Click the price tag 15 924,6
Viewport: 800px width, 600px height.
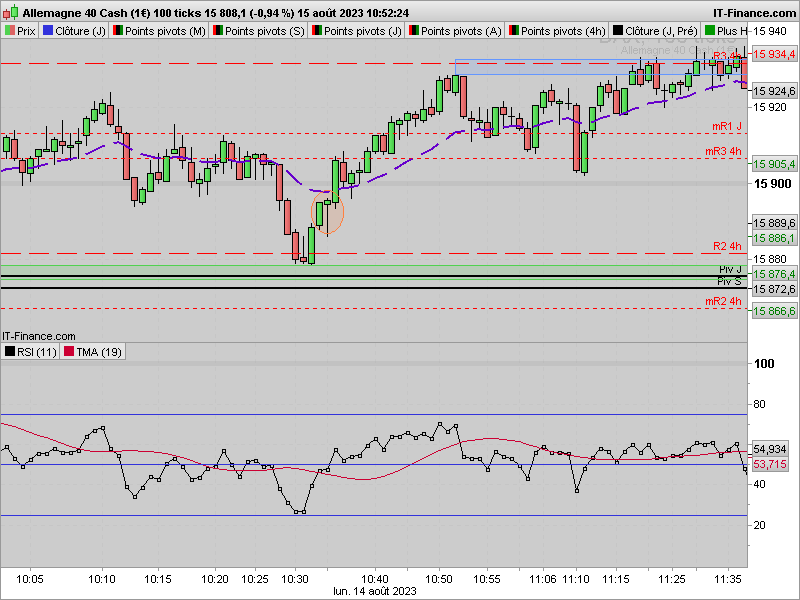(x=774, y=91)
